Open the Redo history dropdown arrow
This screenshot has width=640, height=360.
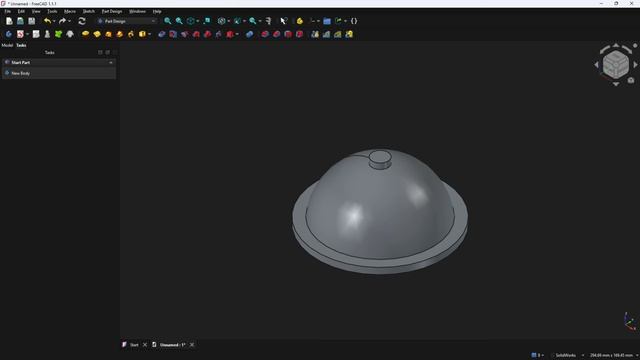[x=69, y=21]
